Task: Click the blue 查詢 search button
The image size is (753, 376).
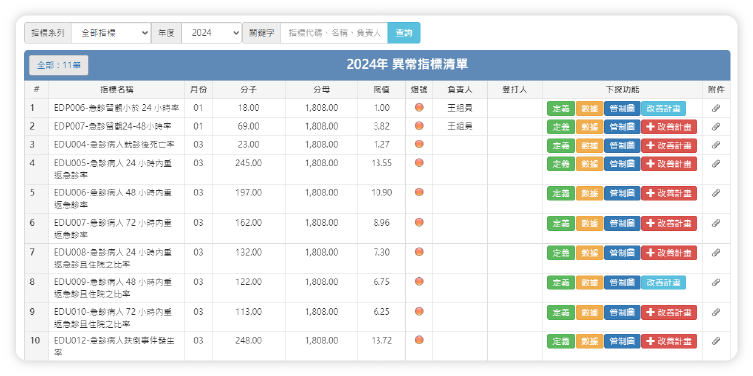Action: click(403, 33)
